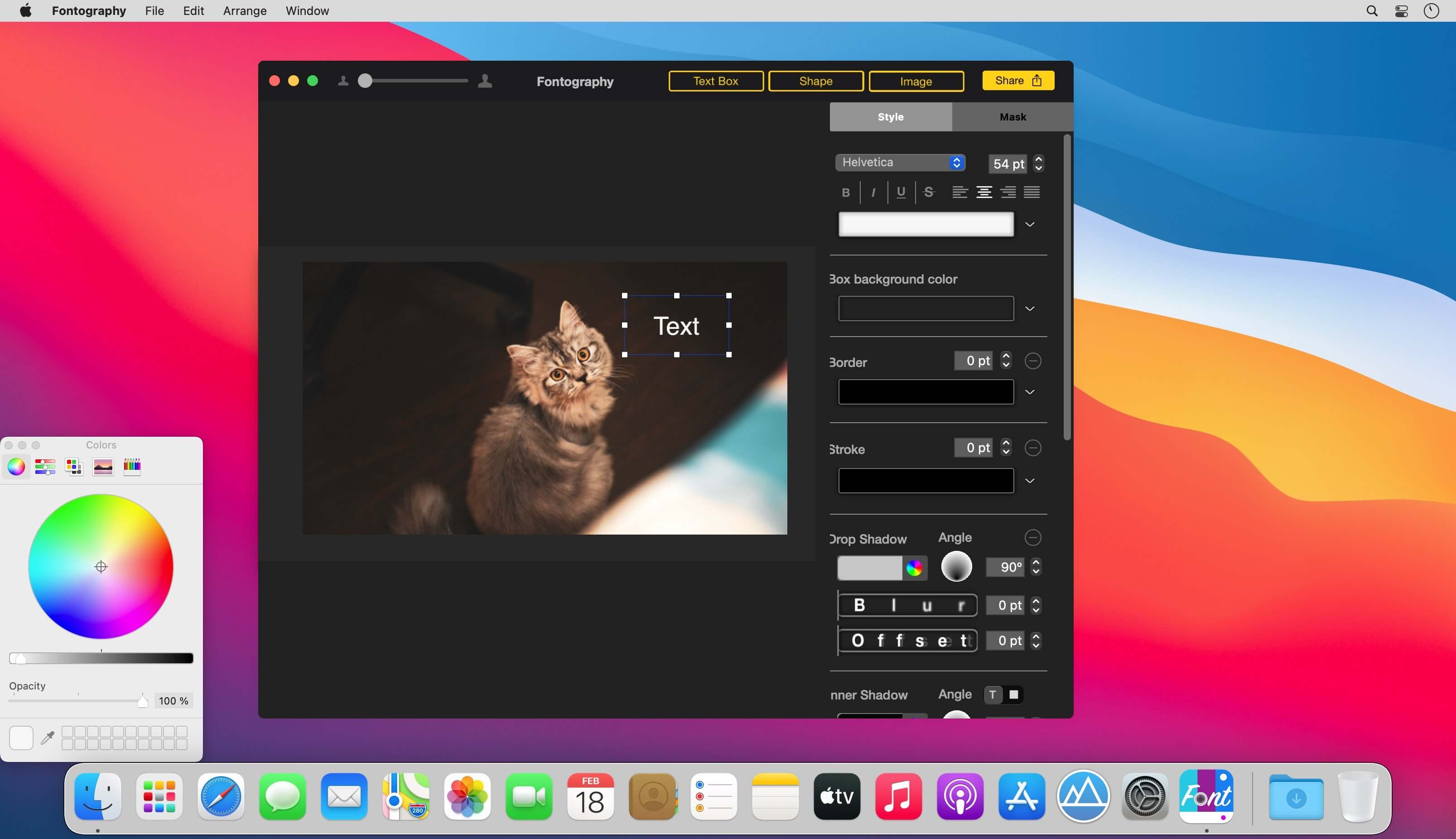Screen dimensions: 1456x839
Task: Select the Color Sliders tab in Colors
Action: [45, 466]
